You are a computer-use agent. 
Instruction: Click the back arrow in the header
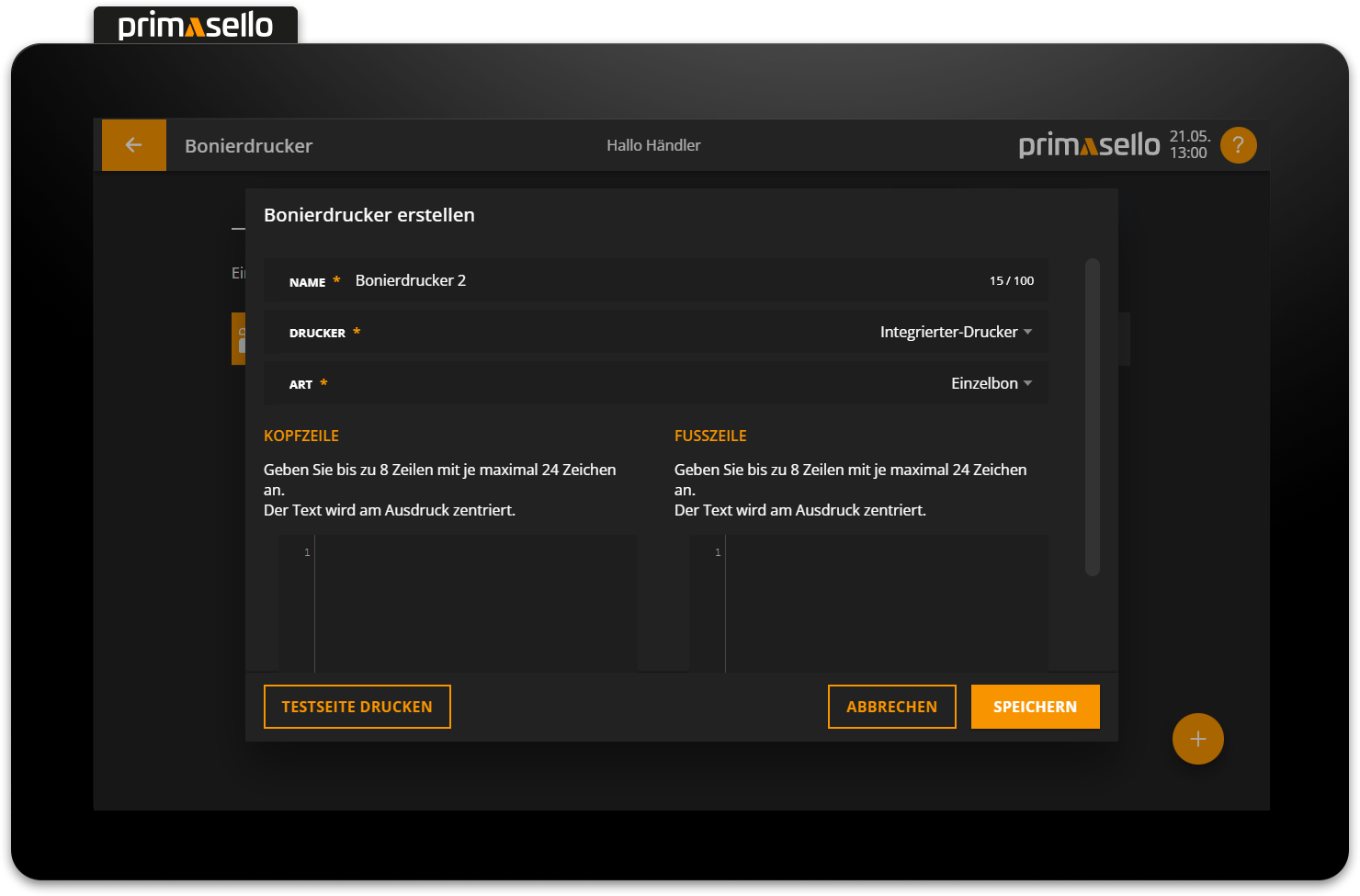pos(133,145)
